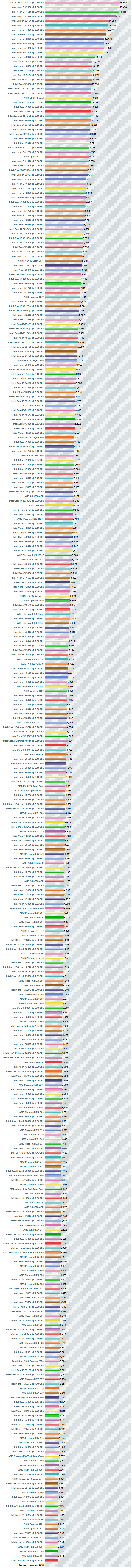Select the Intel Core i7-3770K bar
The height and width of the screenshot is (1568, 132).
click(68, 80)
